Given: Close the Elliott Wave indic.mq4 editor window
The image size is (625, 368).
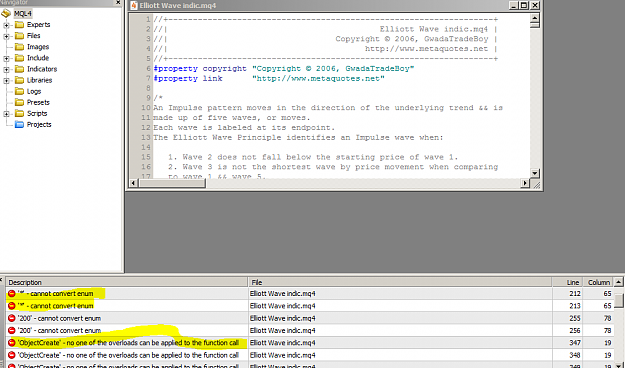Looking at the screenshot, I should tap(535, 6).
